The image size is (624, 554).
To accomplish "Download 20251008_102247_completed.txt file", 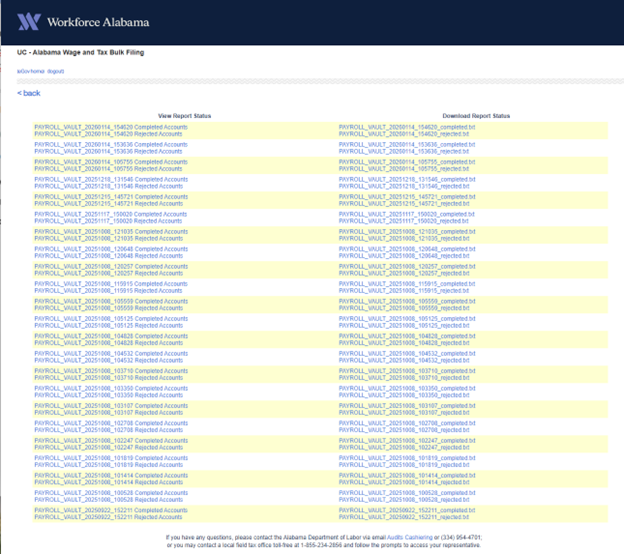I will pyautogui.click(x=407, y=441).
